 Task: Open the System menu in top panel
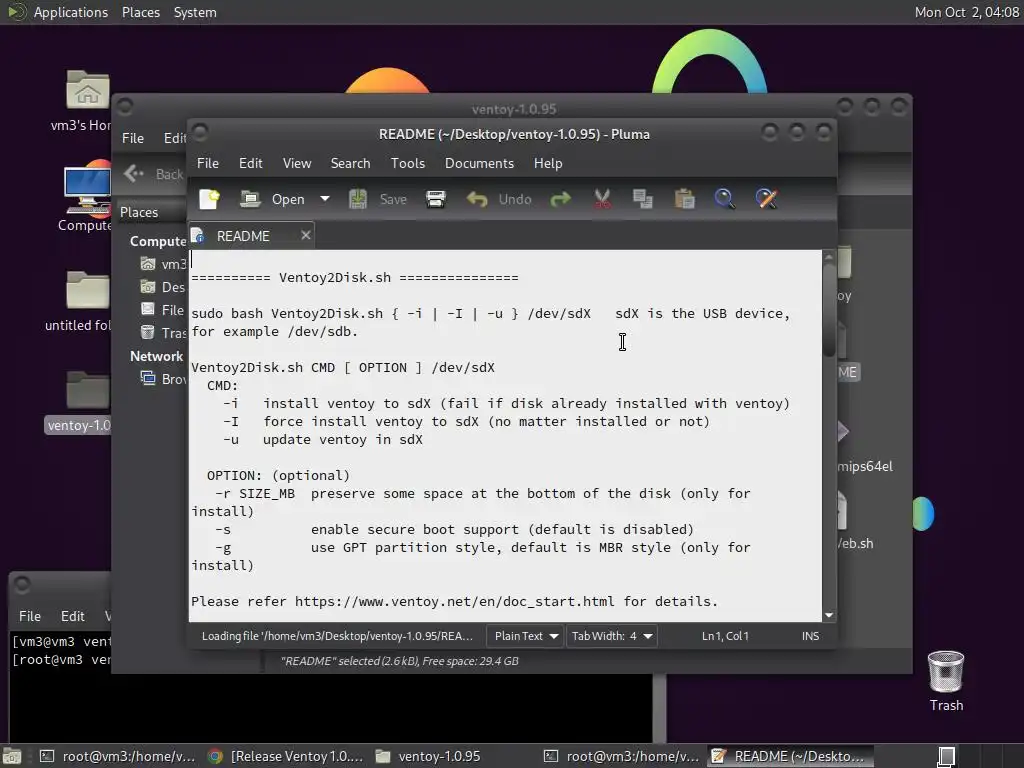(195, 12)
